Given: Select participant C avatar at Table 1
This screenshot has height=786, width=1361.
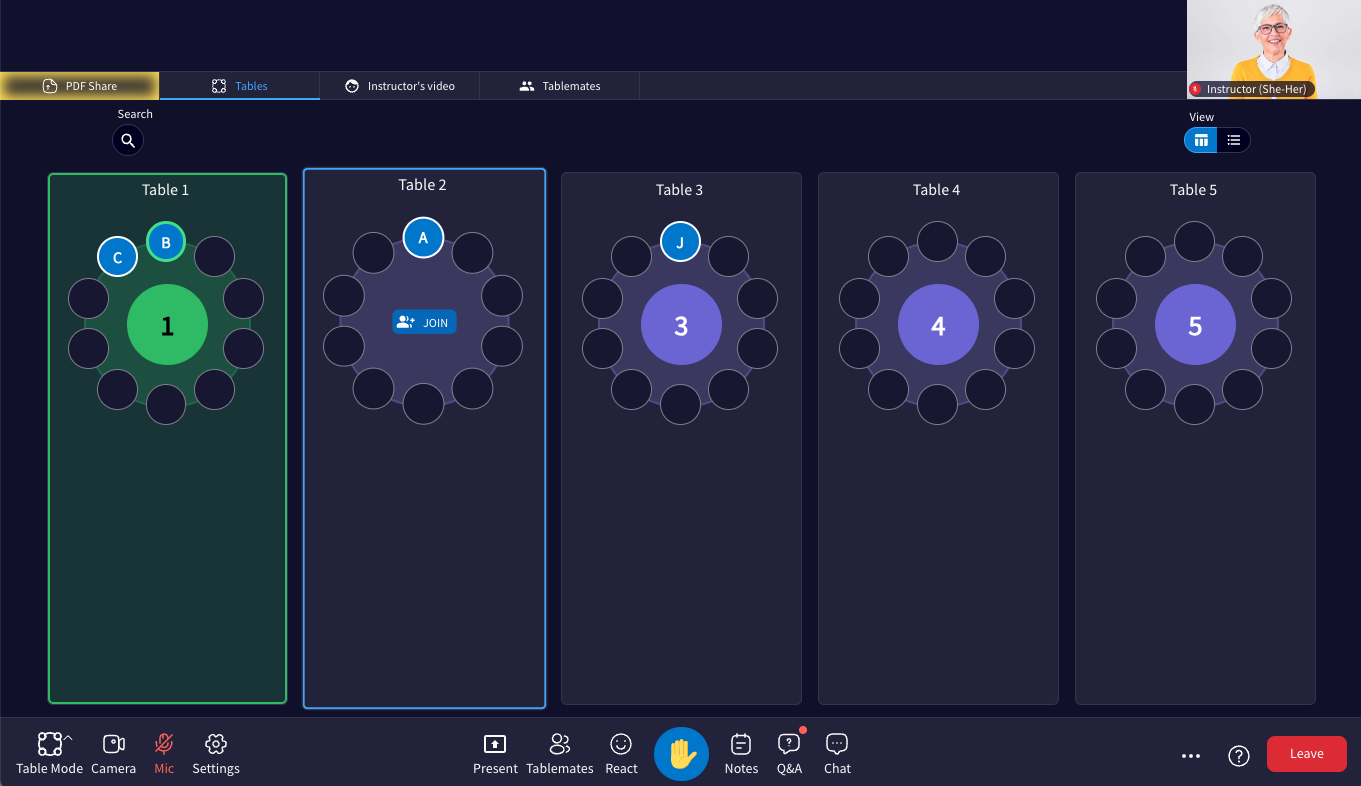Looking at the screenshot, I should [117, 257].
